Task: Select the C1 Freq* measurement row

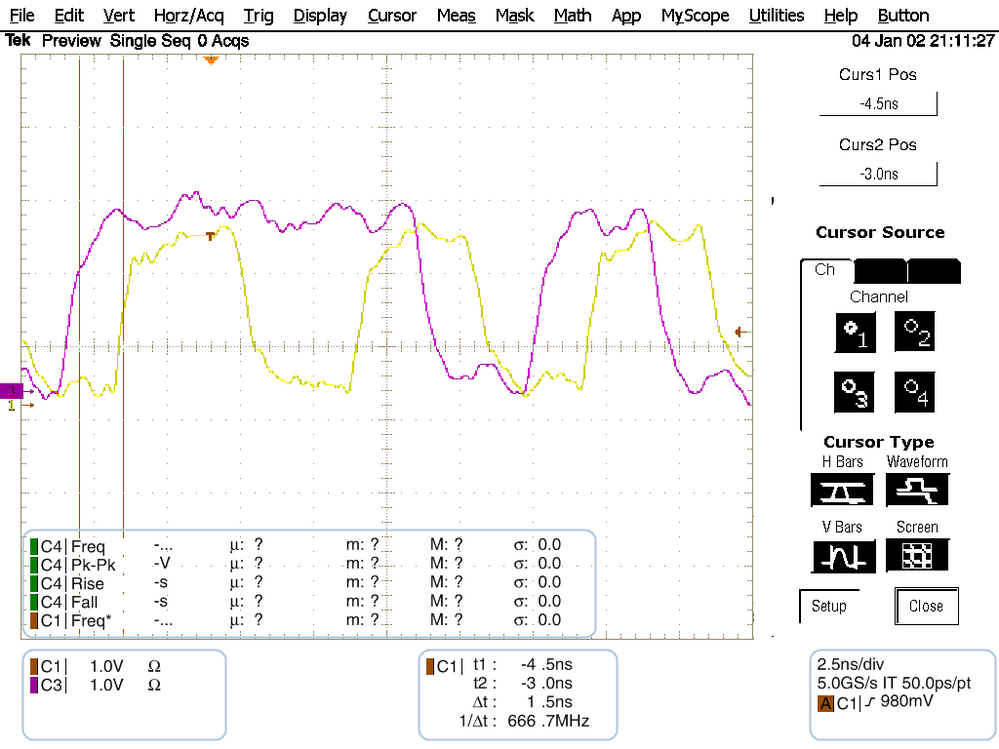Action: [x=296, y=620]
